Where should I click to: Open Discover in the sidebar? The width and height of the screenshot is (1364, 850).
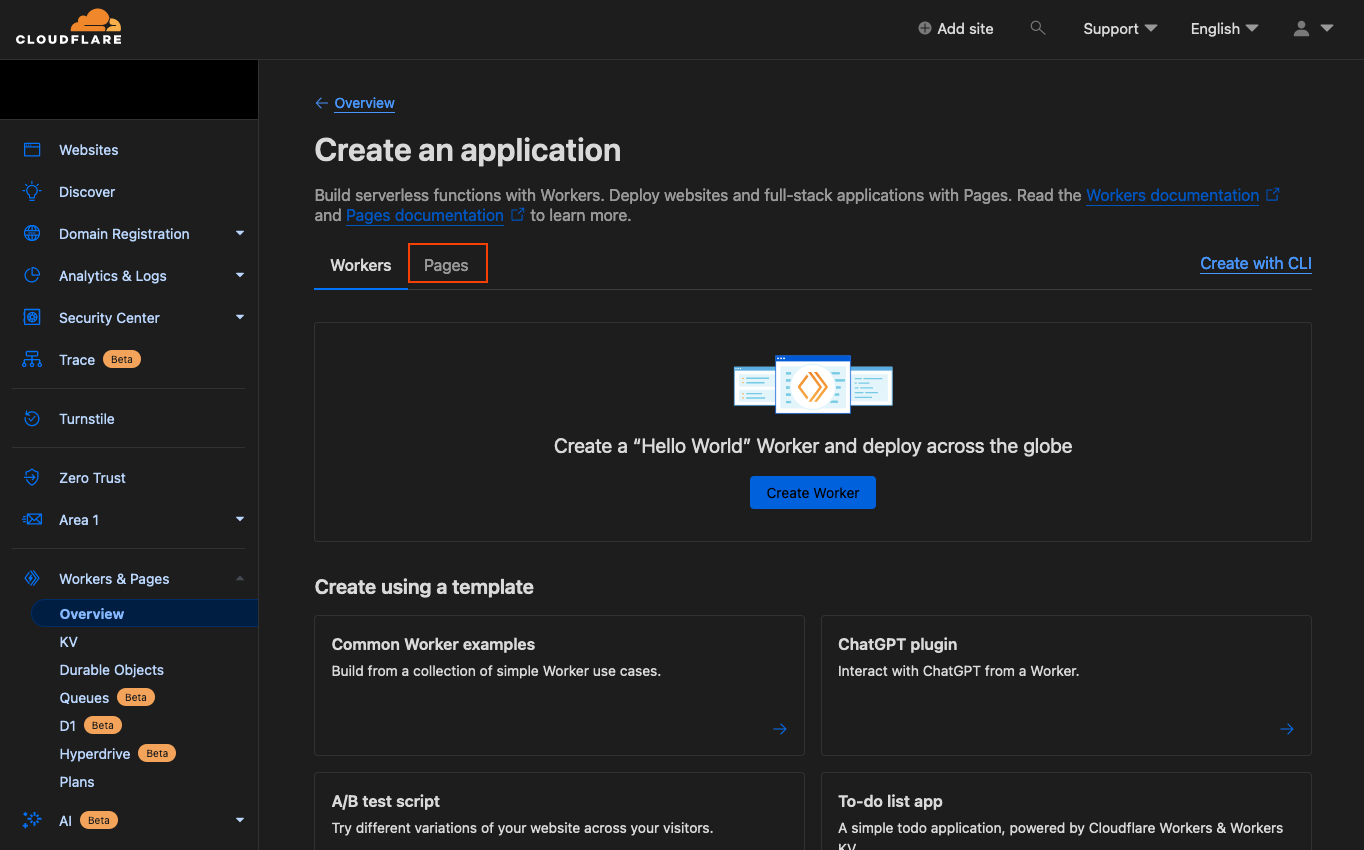(x=87, y=192)
